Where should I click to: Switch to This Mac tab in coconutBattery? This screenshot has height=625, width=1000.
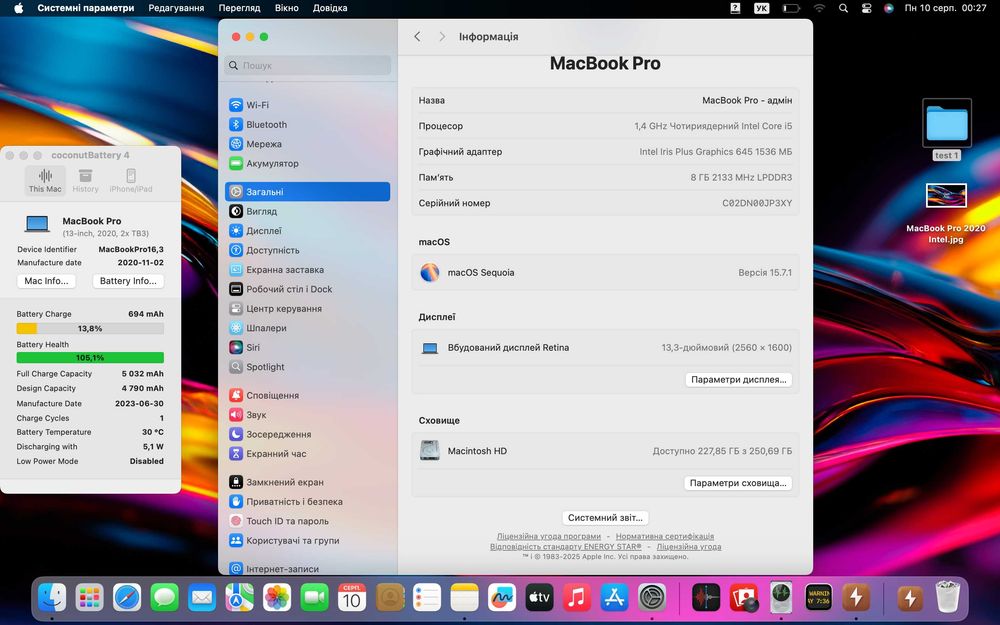45,180
